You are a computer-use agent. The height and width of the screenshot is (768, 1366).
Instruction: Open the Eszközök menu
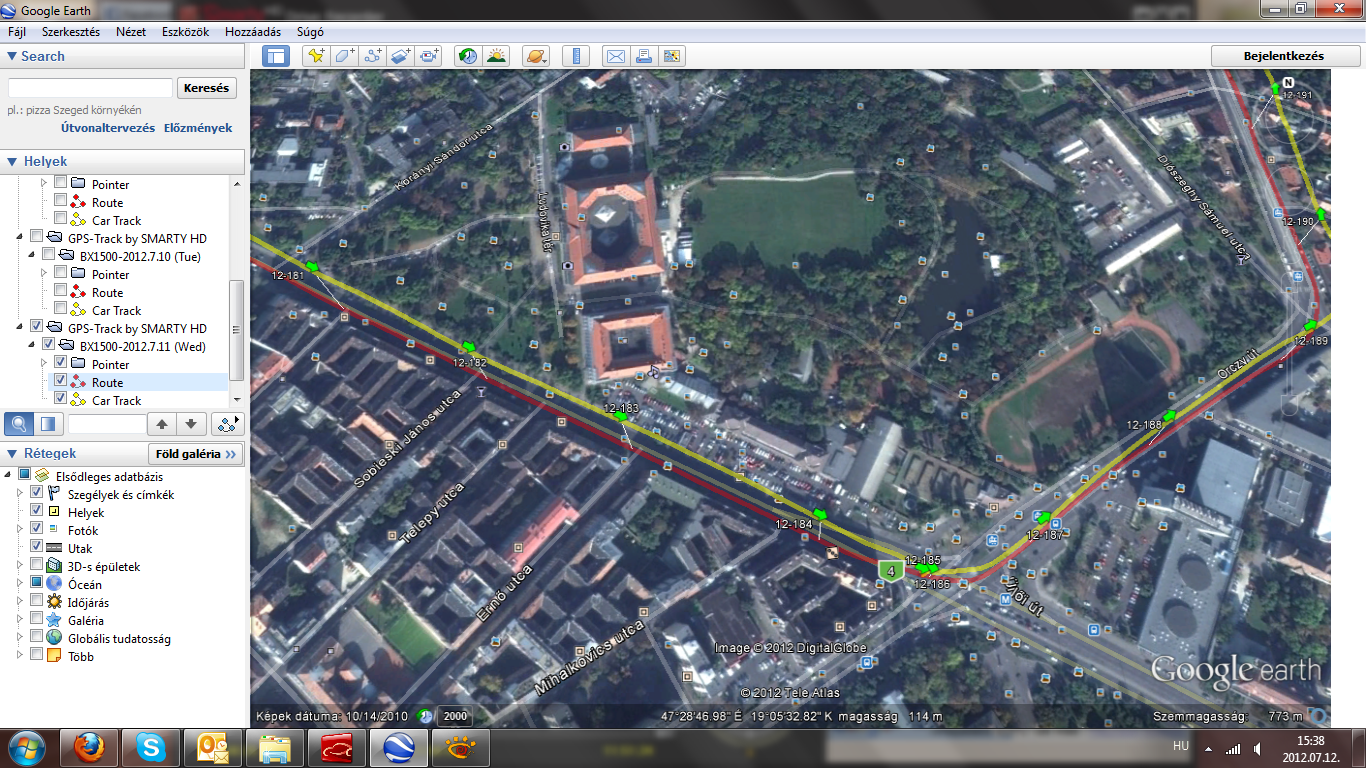click(x=185, y=32)
